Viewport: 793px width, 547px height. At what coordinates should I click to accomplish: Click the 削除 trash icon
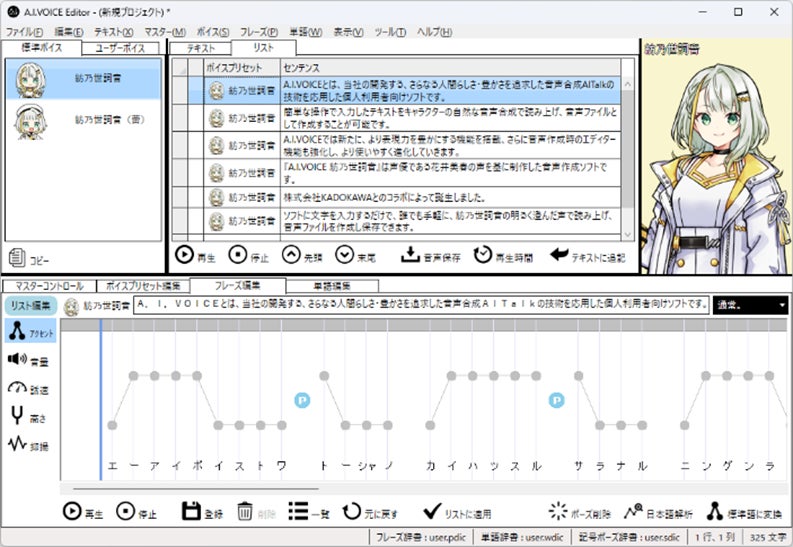tap(245, 512)
